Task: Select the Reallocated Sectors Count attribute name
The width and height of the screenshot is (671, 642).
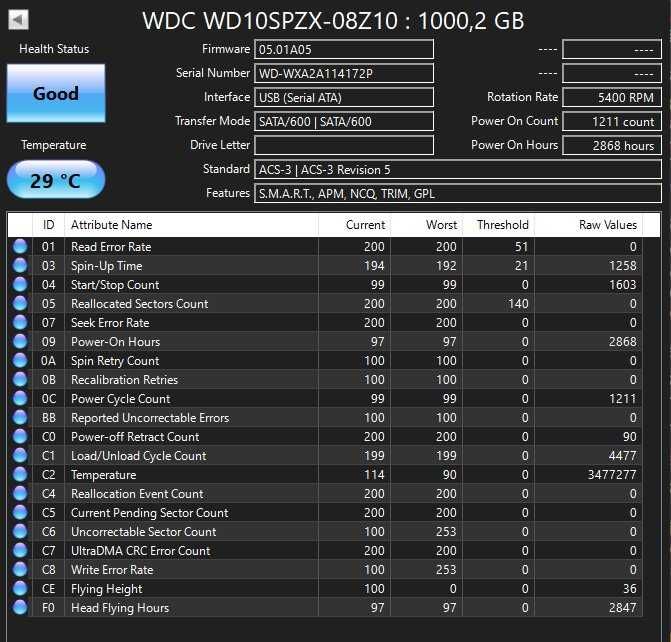Action: click(x=140, y=303)
